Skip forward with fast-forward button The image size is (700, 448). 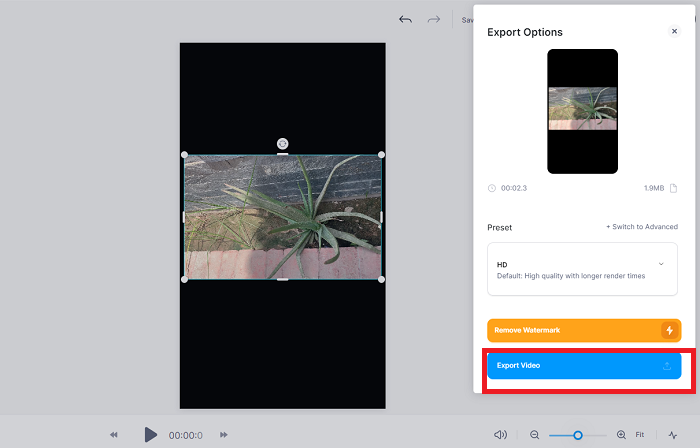(224, 435)
